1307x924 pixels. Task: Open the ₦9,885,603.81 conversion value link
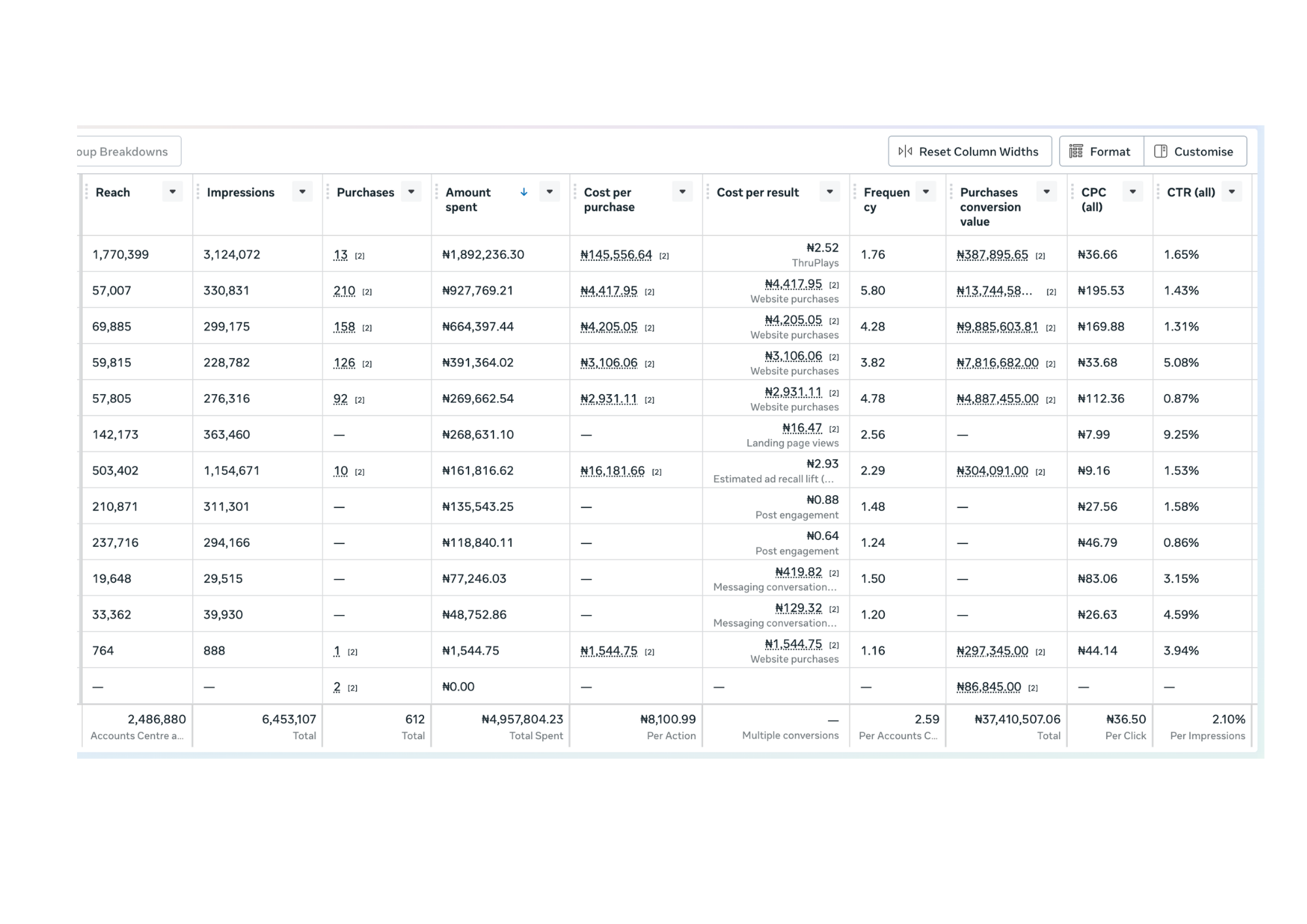(997, 327)
